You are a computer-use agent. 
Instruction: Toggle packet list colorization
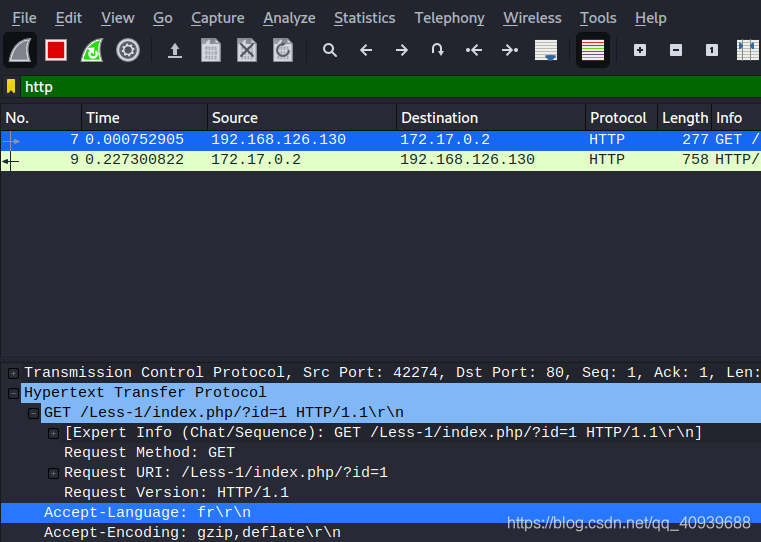[593, 50]
